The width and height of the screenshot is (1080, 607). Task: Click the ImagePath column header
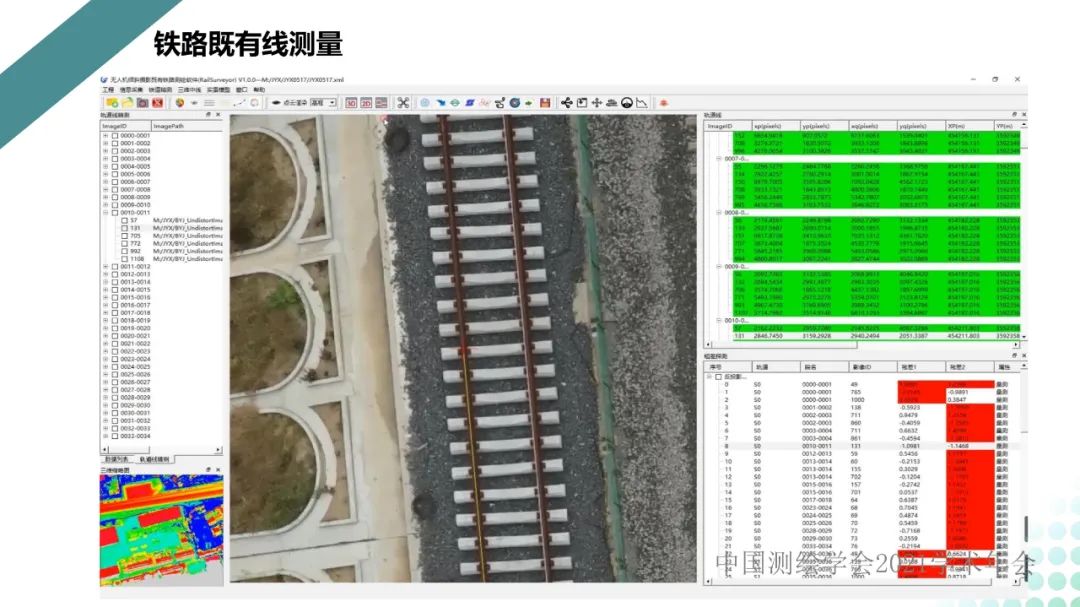tap(169, 126)
